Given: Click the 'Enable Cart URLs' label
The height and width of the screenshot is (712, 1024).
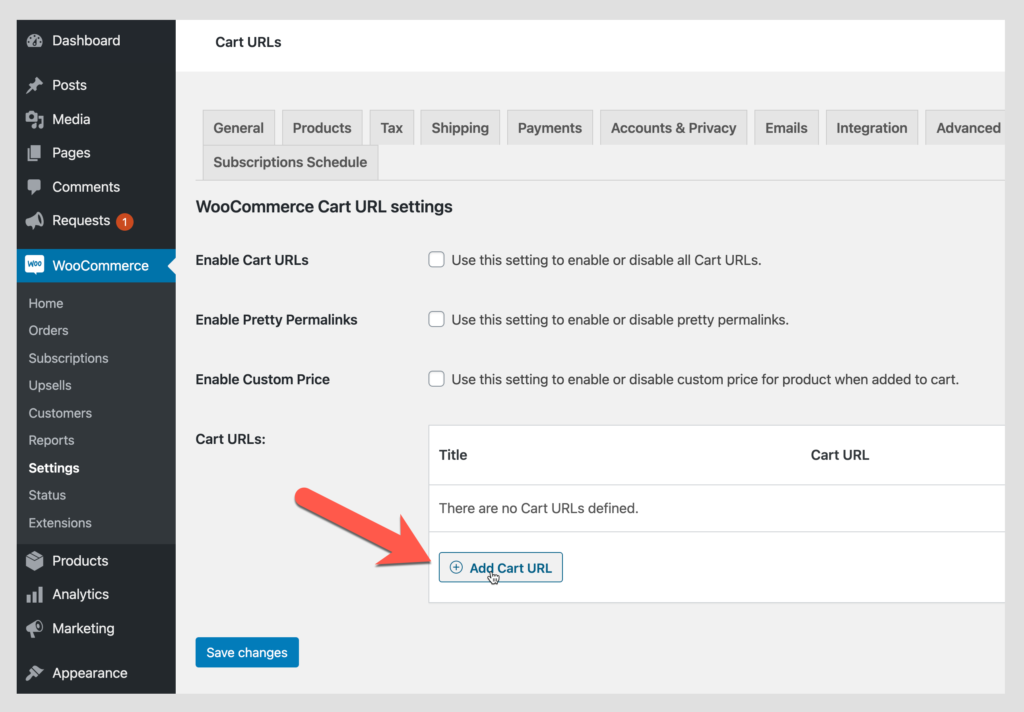Looking at the screenshot, I should pos(252,260).
